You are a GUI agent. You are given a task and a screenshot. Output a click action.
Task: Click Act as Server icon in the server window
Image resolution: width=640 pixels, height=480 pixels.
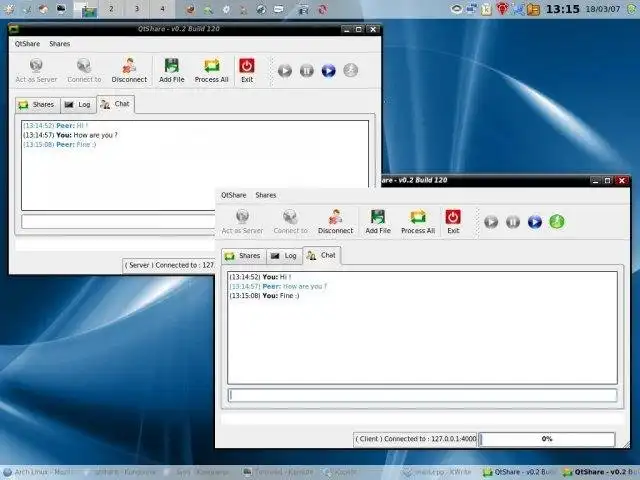[36, 65]
